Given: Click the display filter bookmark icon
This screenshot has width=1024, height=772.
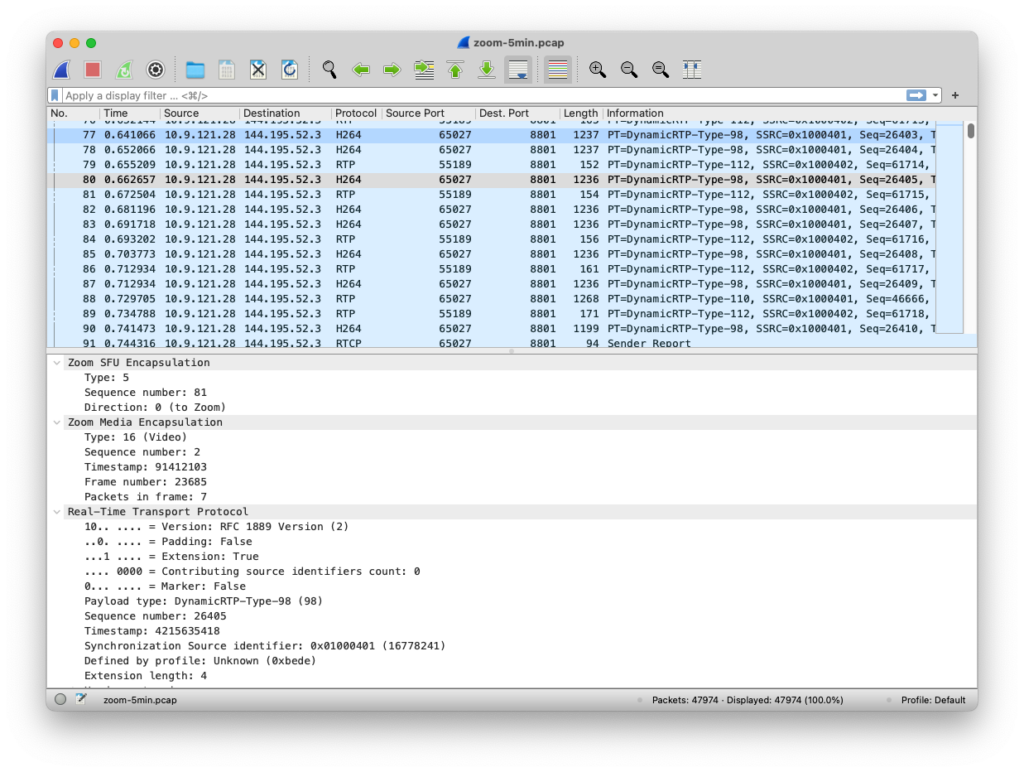Looking at the screenshot, I should point(55,95).
